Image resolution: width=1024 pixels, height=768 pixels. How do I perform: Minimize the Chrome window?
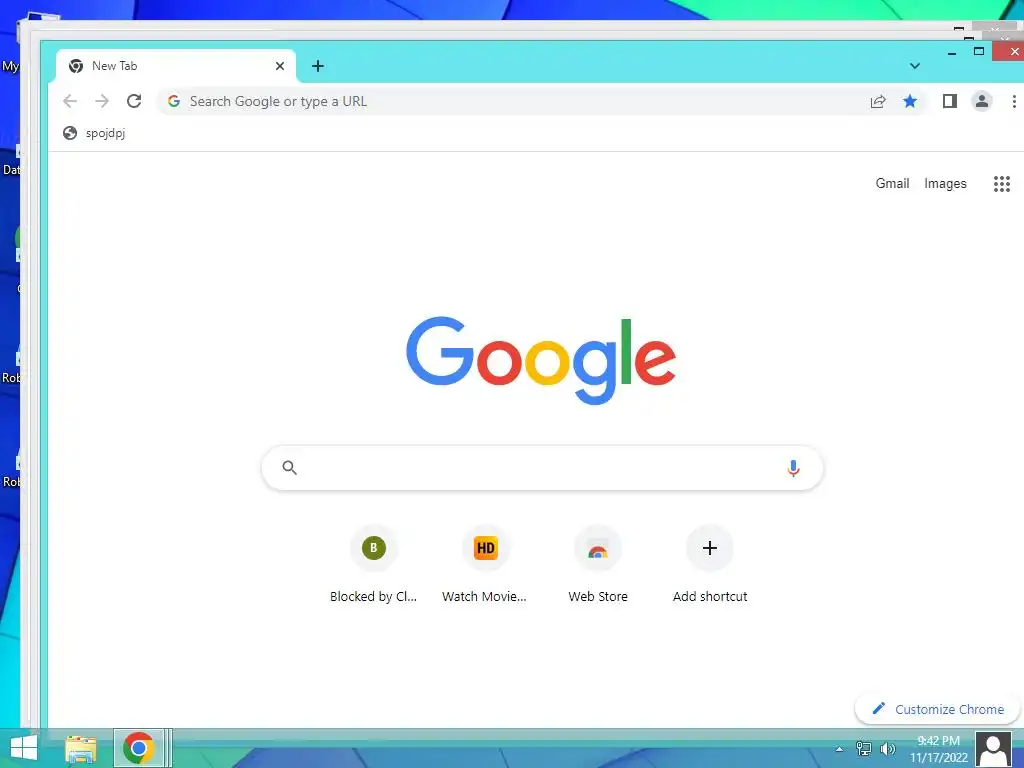[x=952, y=52]
